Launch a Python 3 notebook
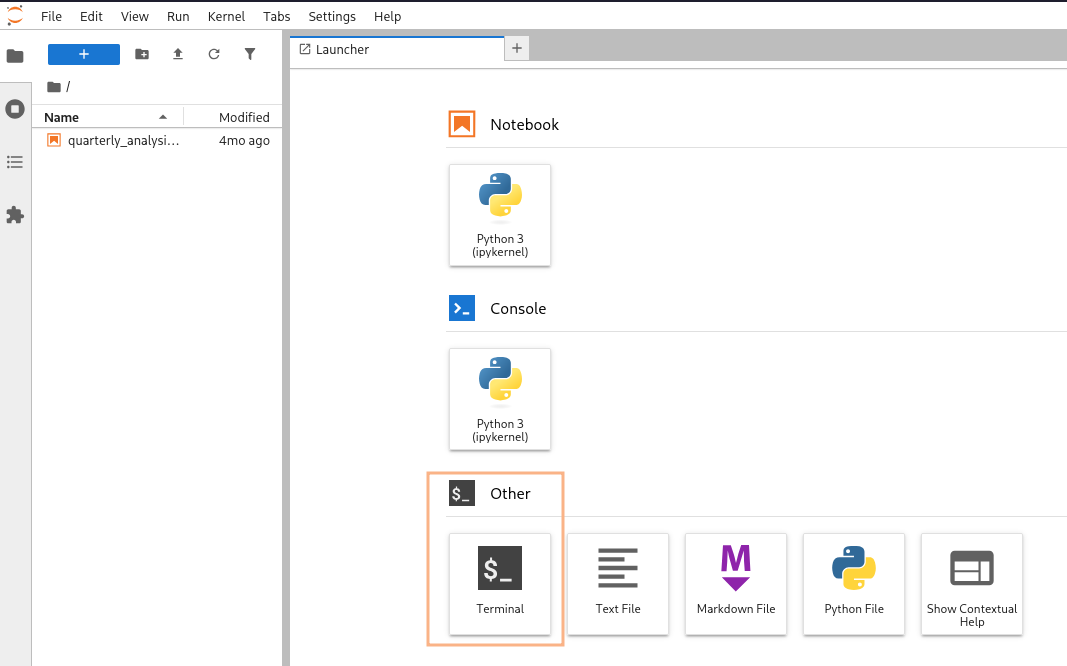1067x666 pixels. [500, 215]
